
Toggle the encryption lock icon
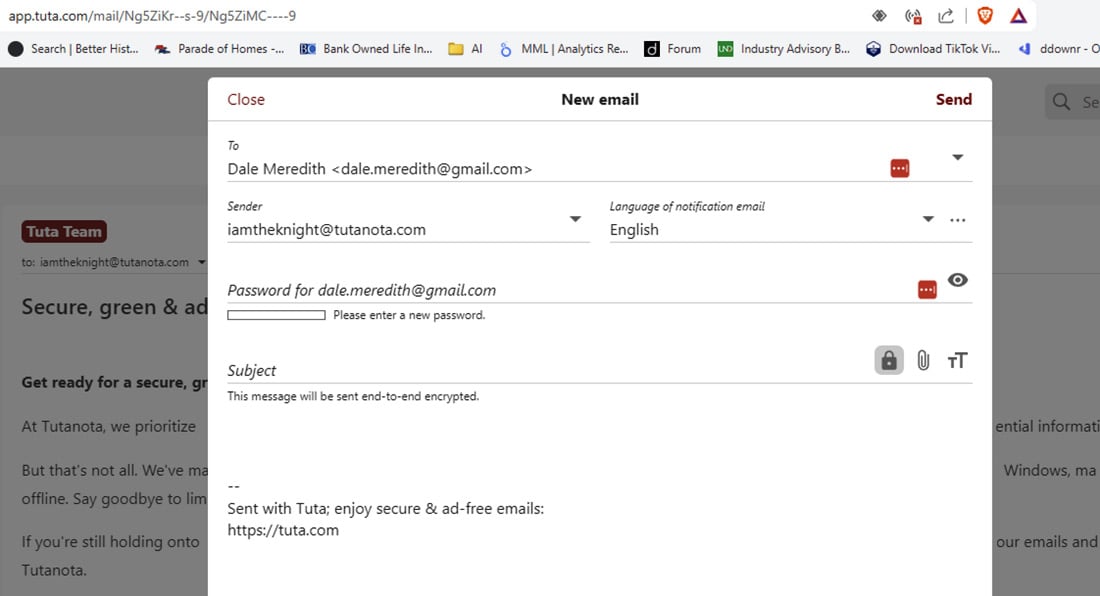click(x=888, y=359)
